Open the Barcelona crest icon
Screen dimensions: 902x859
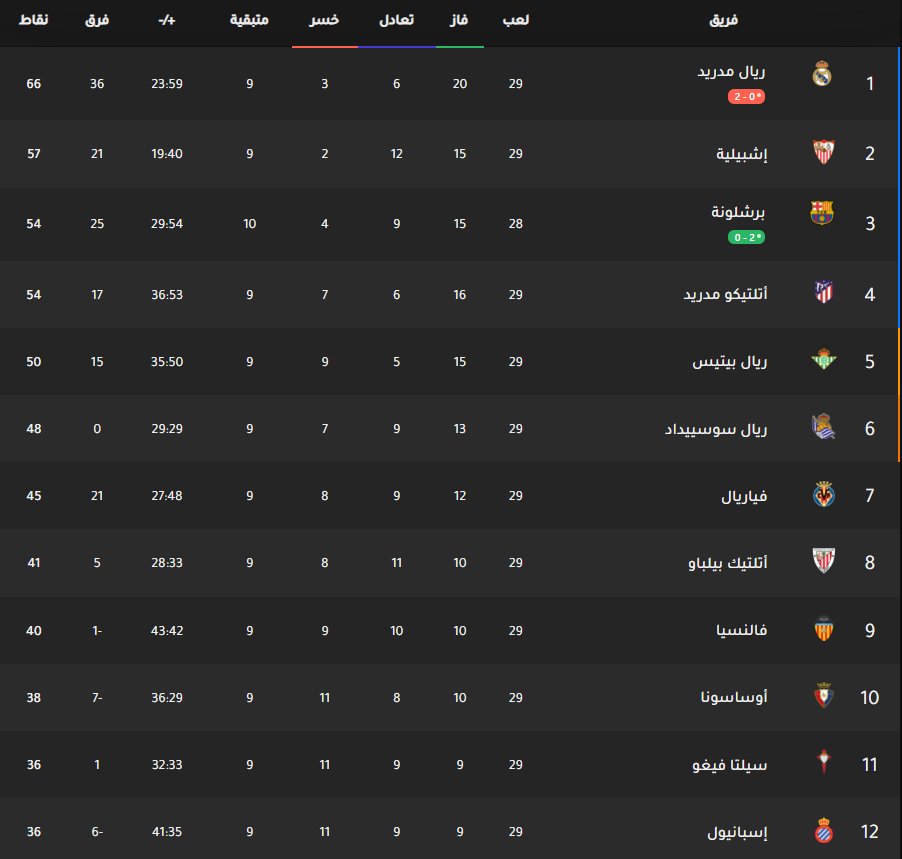[822, 212]
